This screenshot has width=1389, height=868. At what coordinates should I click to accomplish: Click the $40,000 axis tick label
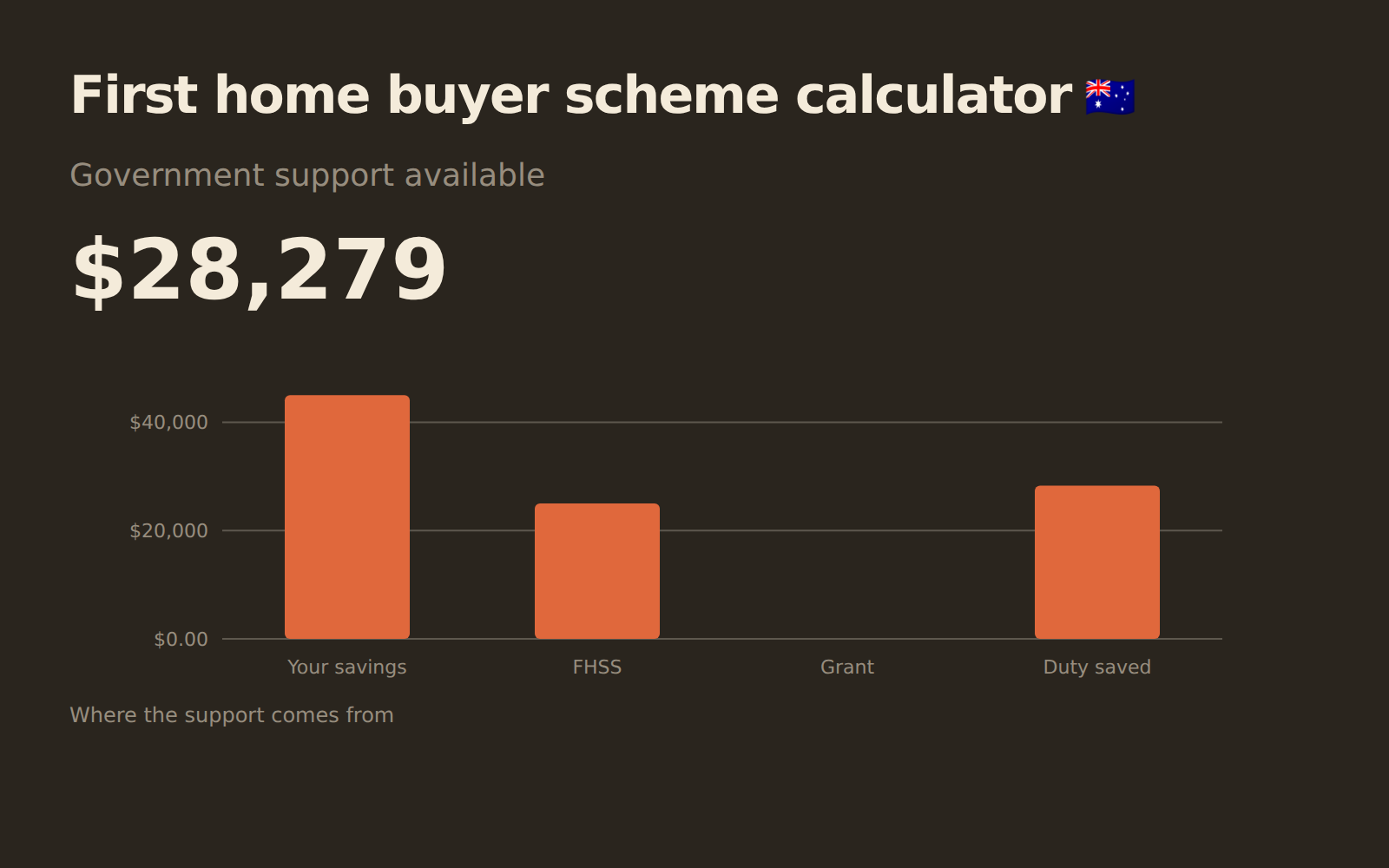(168, 423)
